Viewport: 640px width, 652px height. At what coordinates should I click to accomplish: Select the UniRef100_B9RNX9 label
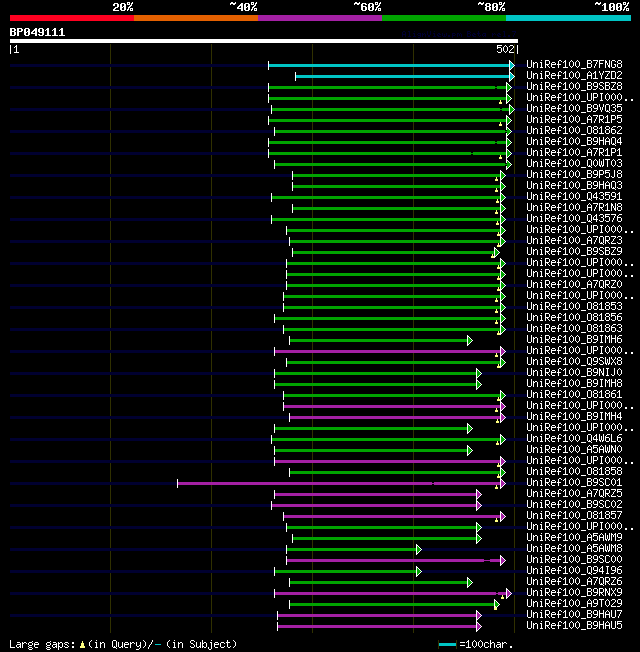coord(574,593)
